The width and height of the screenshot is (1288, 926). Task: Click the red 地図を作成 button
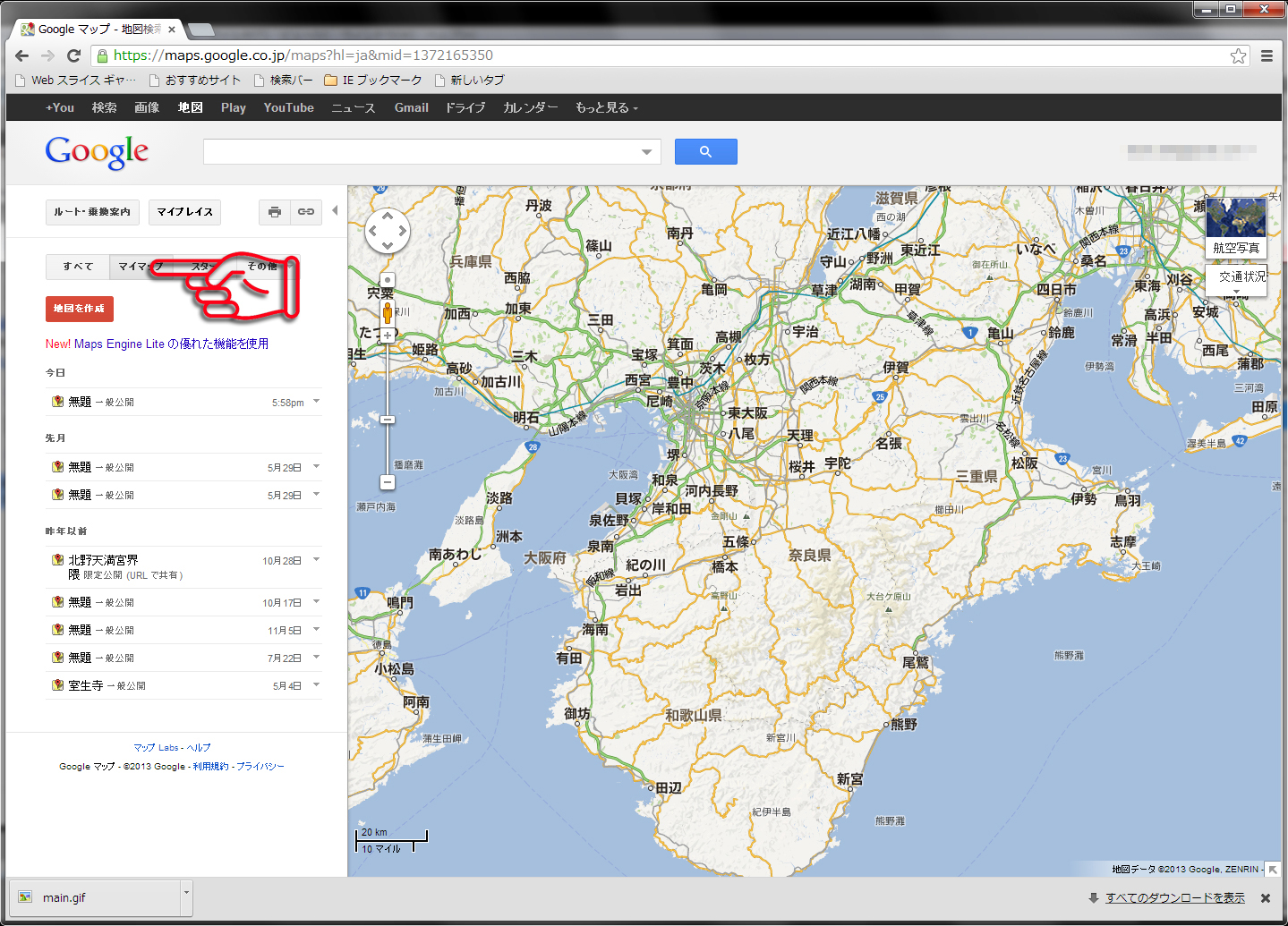[79, 309]
